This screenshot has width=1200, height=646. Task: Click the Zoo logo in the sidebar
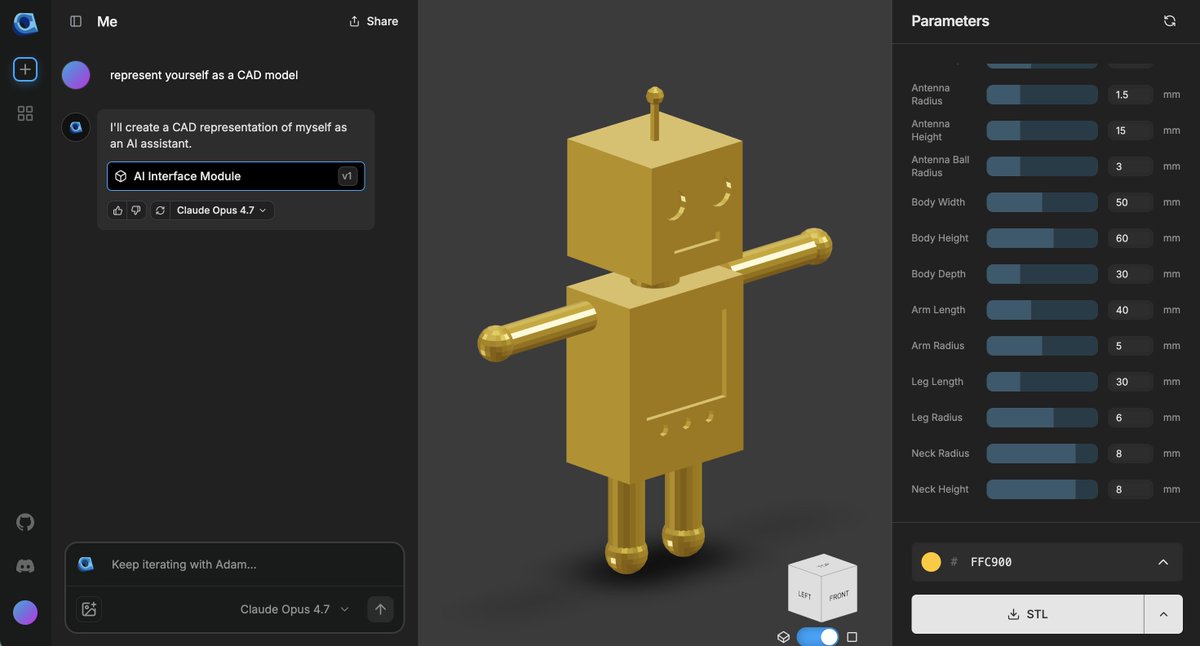(x=24, y=22)
